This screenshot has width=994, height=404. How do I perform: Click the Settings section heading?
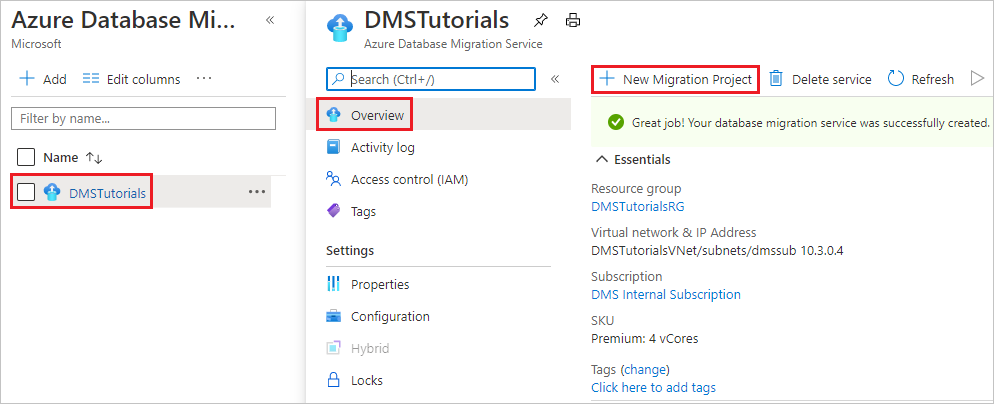tap(350, 251)
